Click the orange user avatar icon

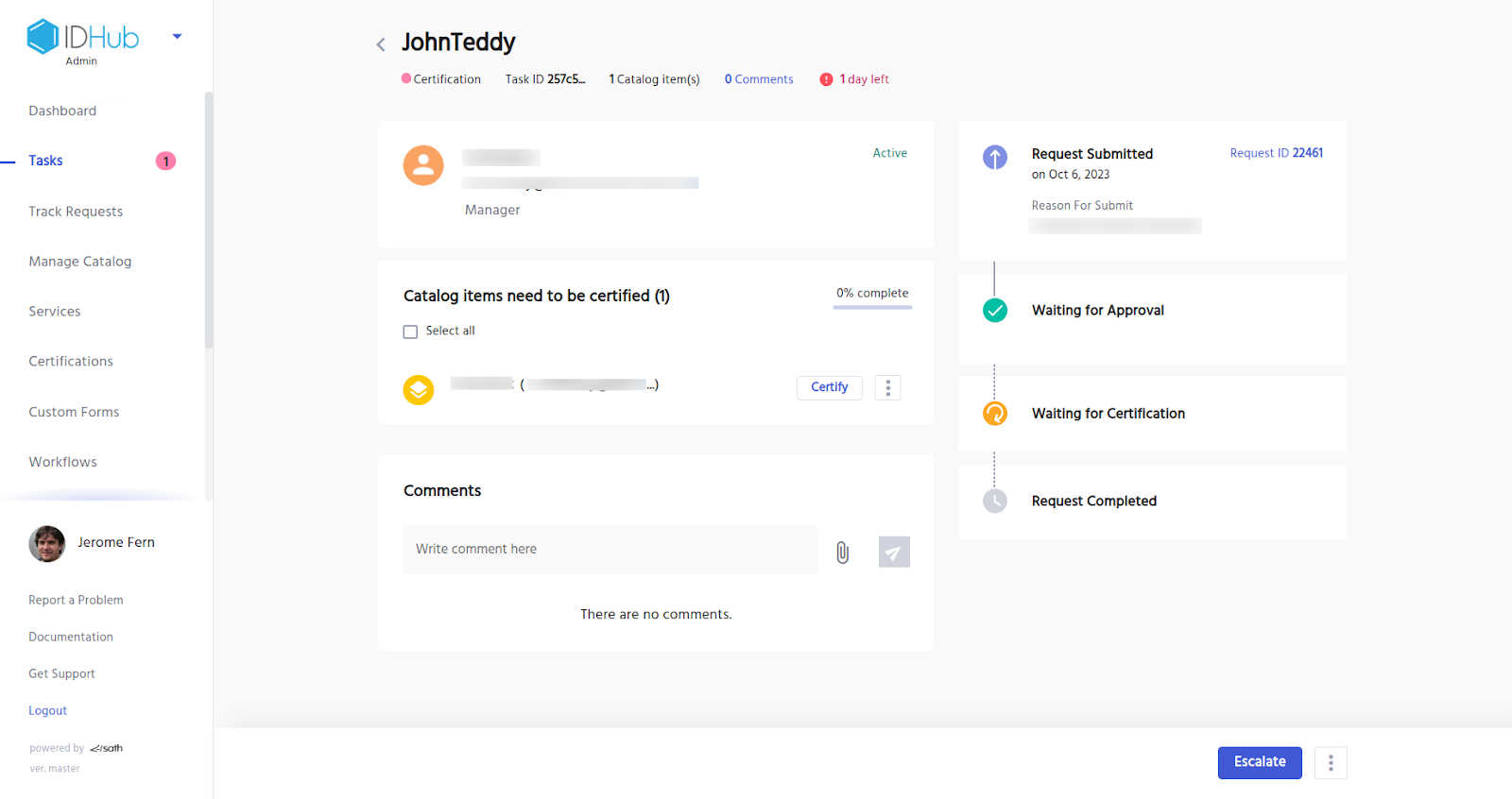click(x=423, y=165)
